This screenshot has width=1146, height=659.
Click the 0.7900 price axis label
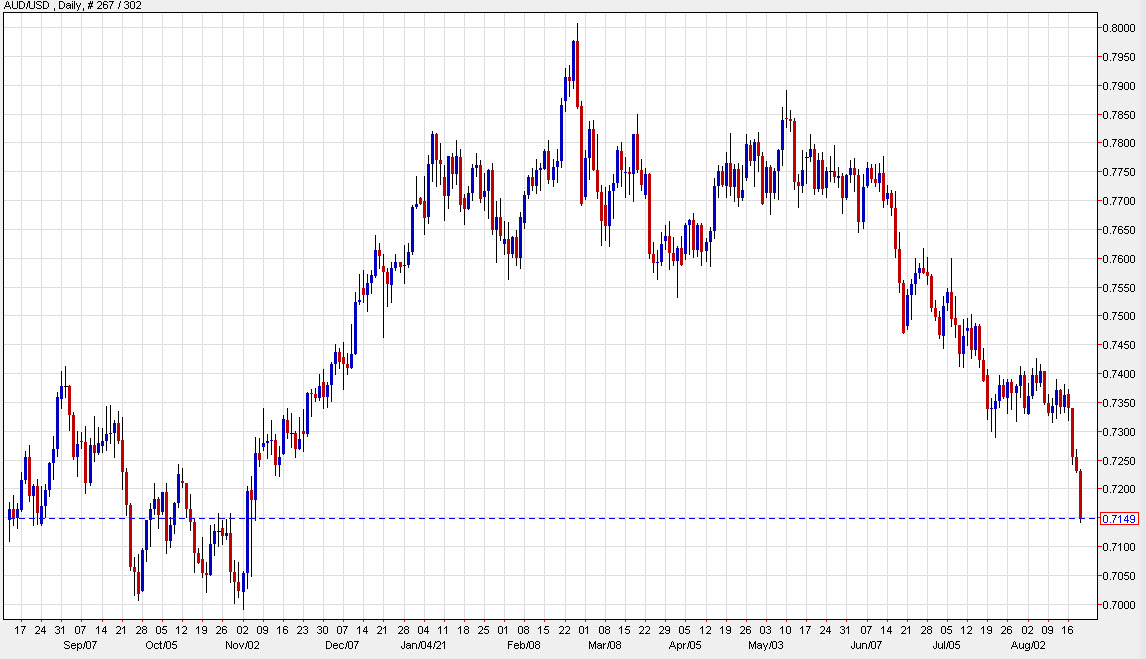pyautogui.click(x=1117, y=85)
